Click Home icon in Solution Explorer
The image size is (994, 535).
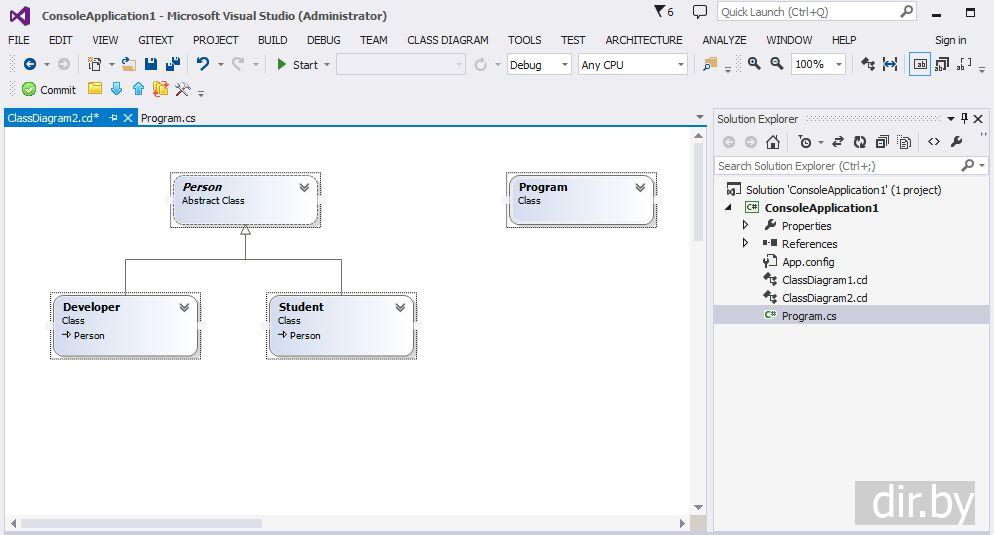click(x=772, y=142)
